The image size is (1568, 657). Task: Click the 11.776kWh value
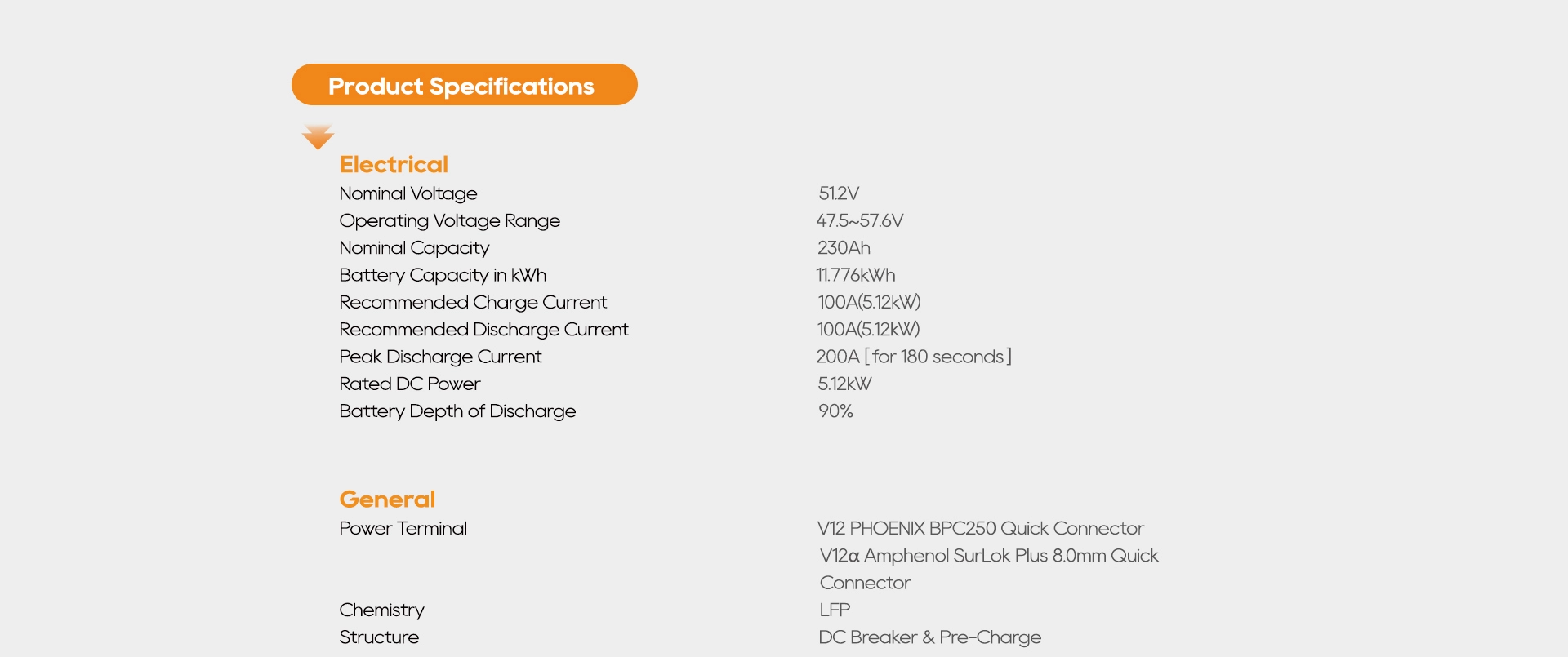(x=855, y=275)
